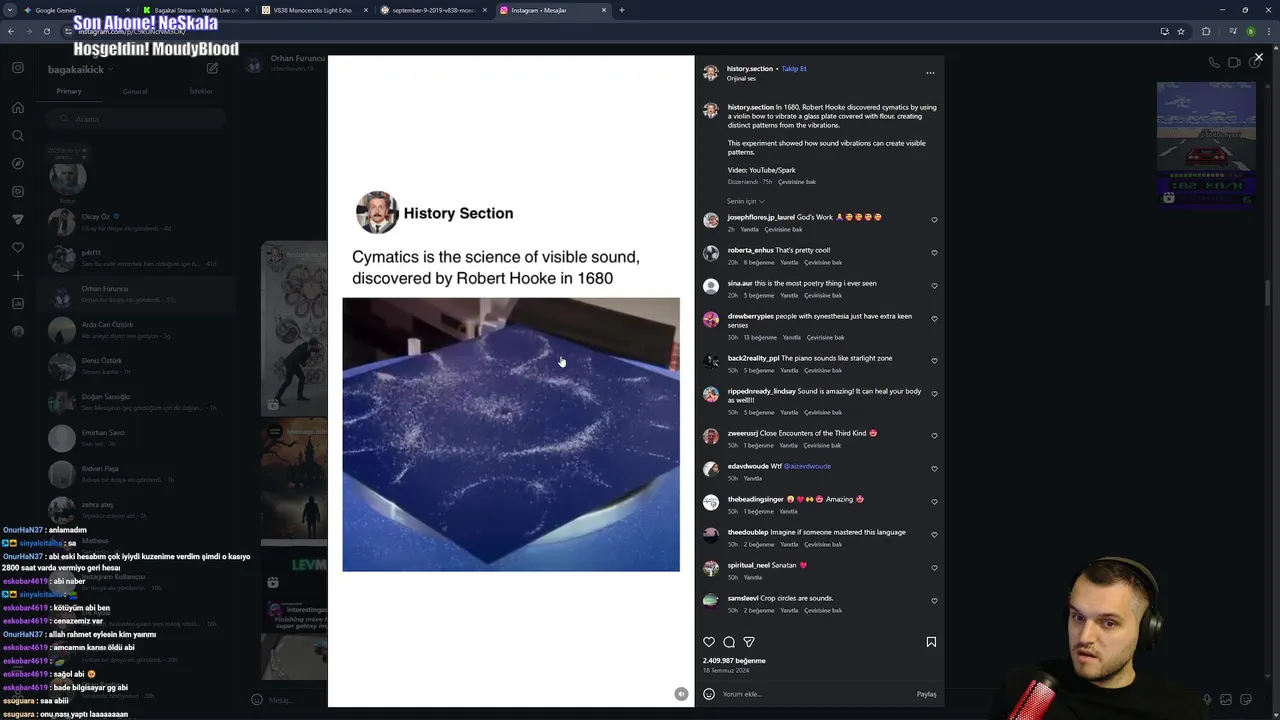The width and height of the screenshot is (1280, 720).
Task: Select the Primary messages tab
Action: point(69,91)
